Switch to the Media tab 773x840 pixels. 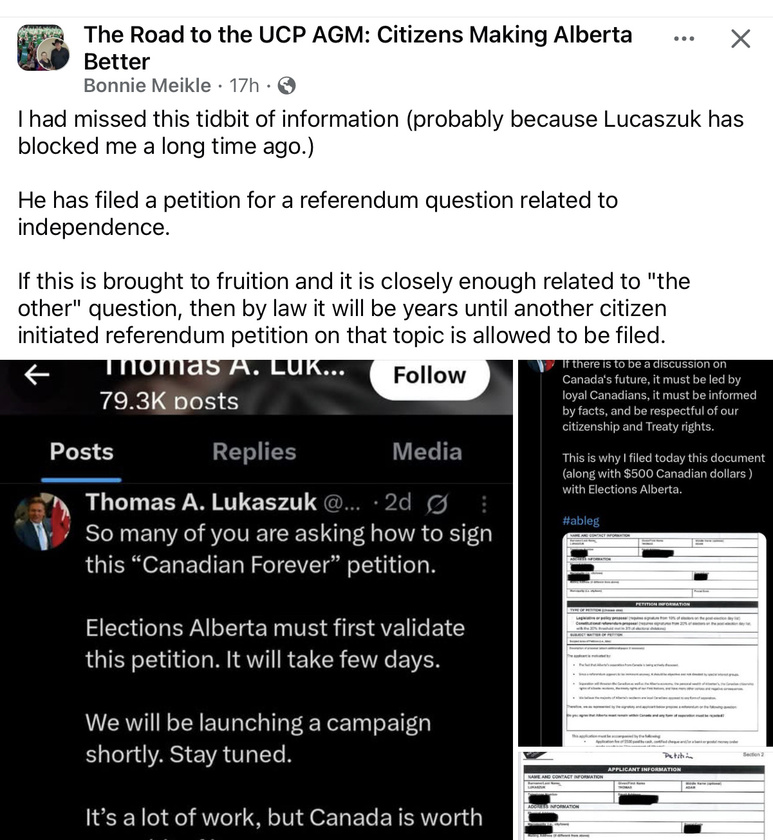tap(427, 452)
